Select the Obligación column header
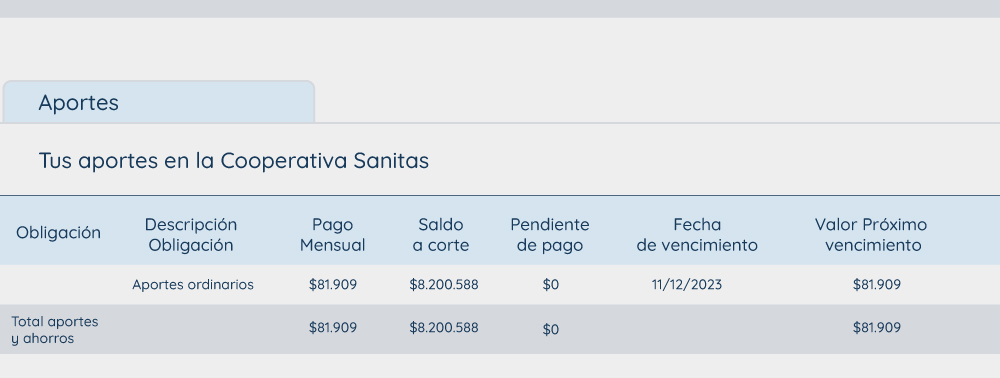Screen dimensions: 1000x378 pyautogui.click(x=58, y=233)
